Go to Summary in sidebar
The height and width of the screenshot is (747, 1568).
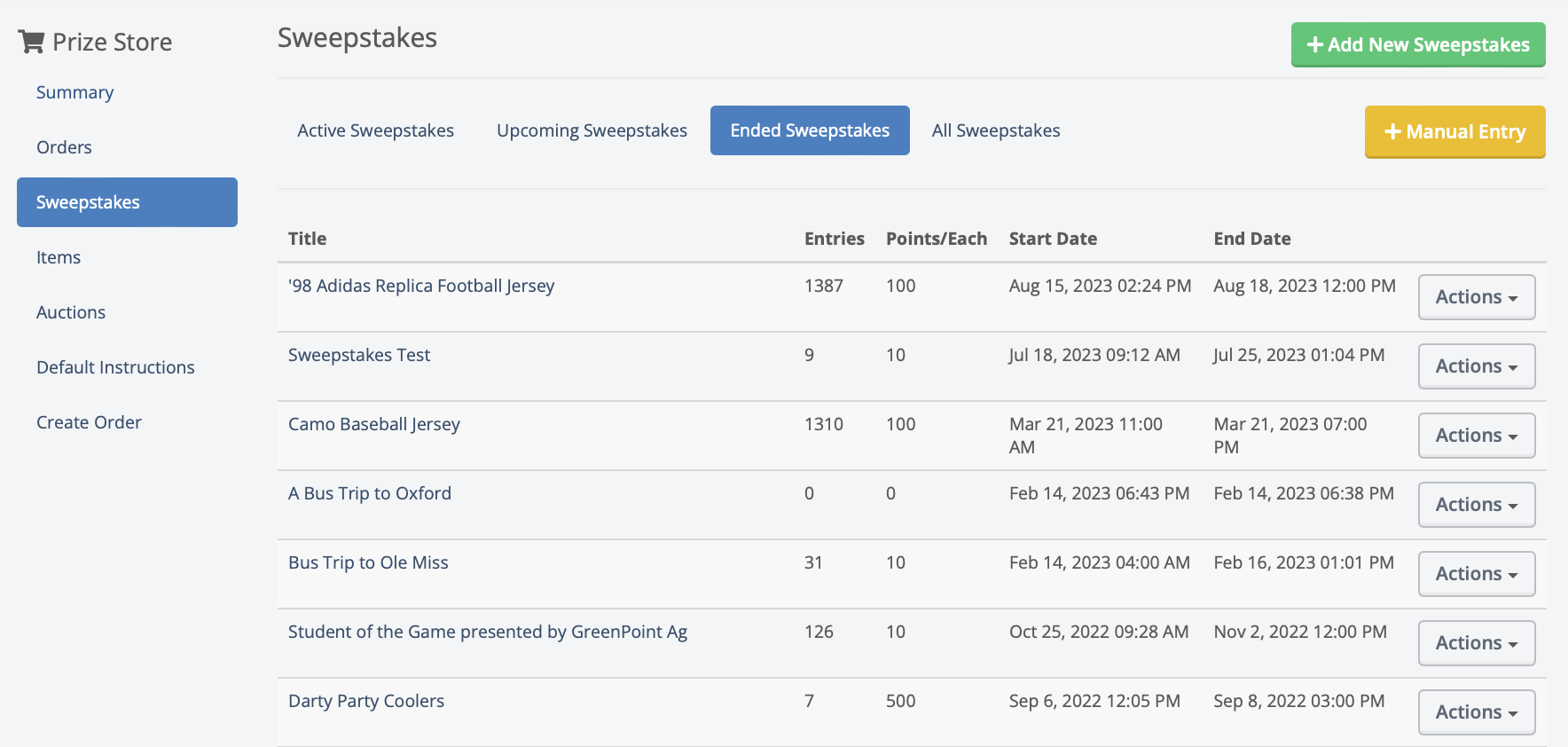pos(74,92)
